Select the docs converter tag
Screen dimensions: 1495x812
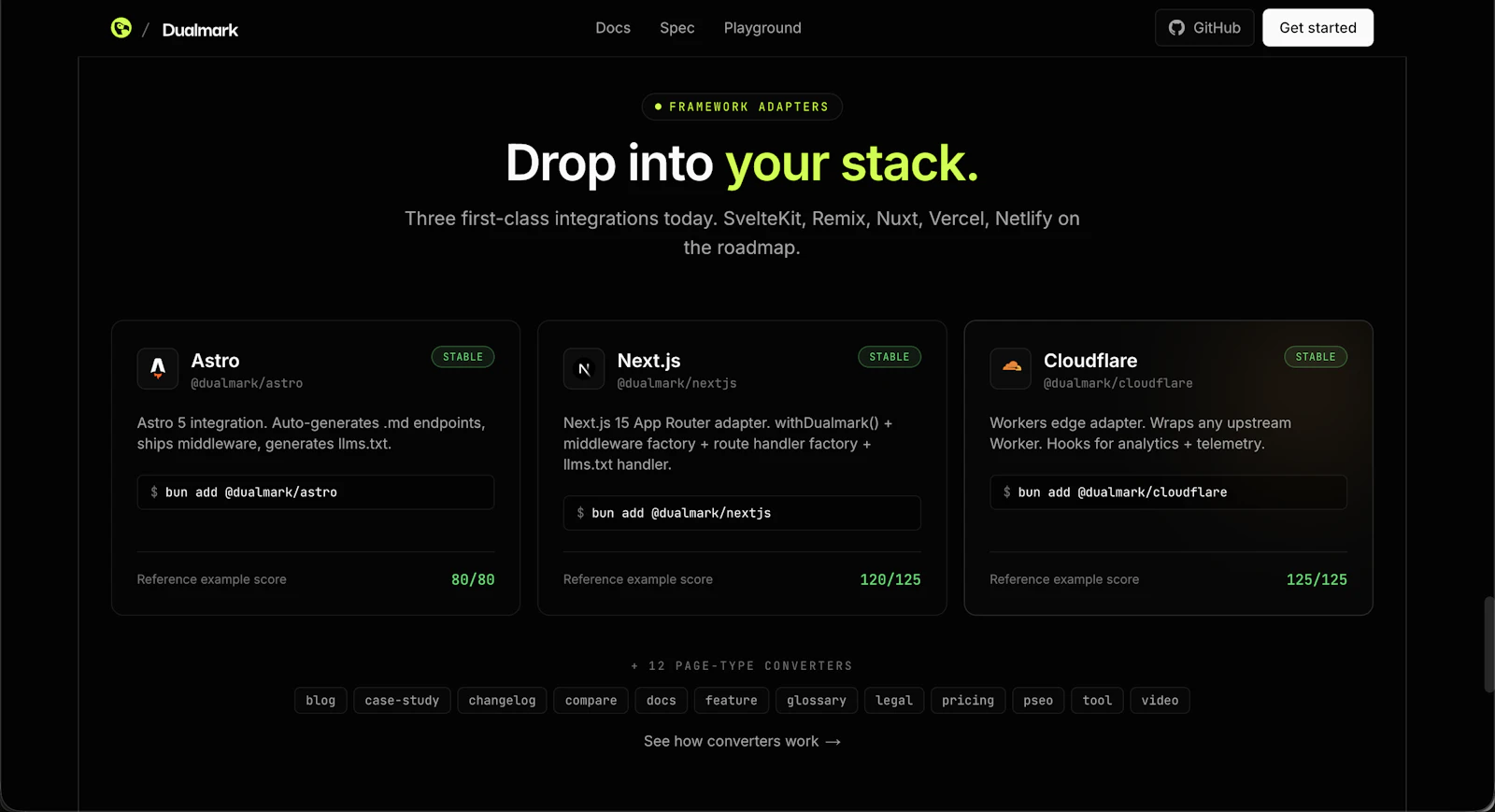point(662,701)
